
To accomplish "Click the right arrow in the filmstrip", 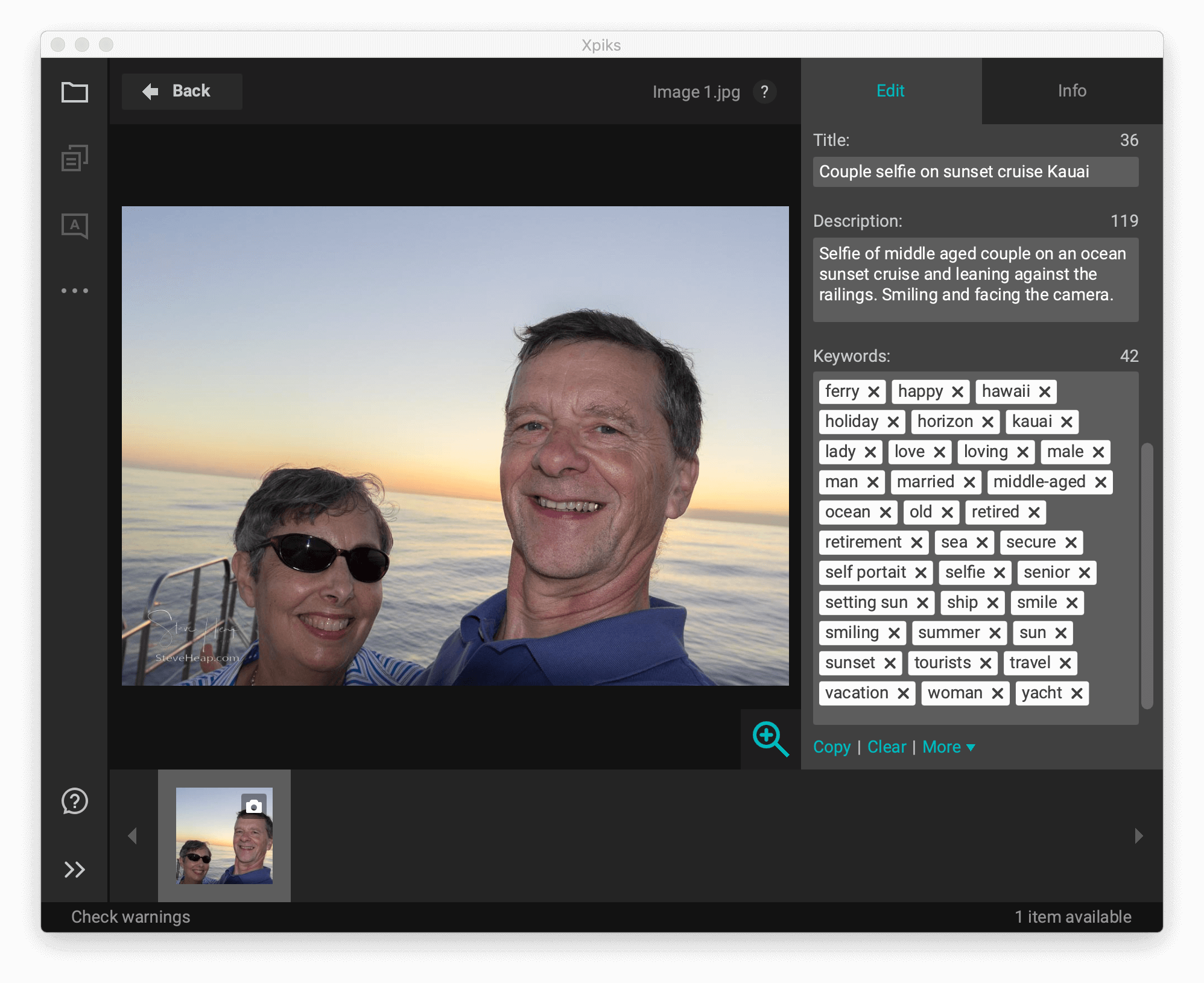I will (1138, 836).
